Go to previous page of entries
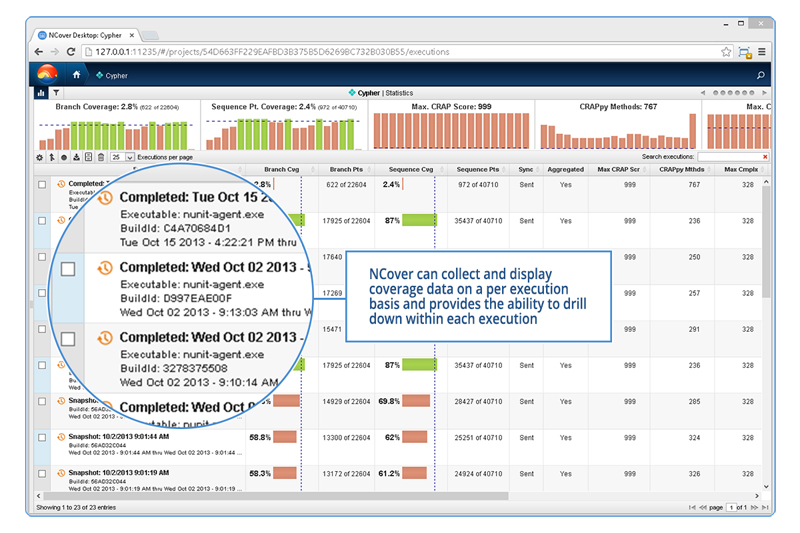This screenshot has height=533, width=800. pyautogui.click(x=703, y=507)
